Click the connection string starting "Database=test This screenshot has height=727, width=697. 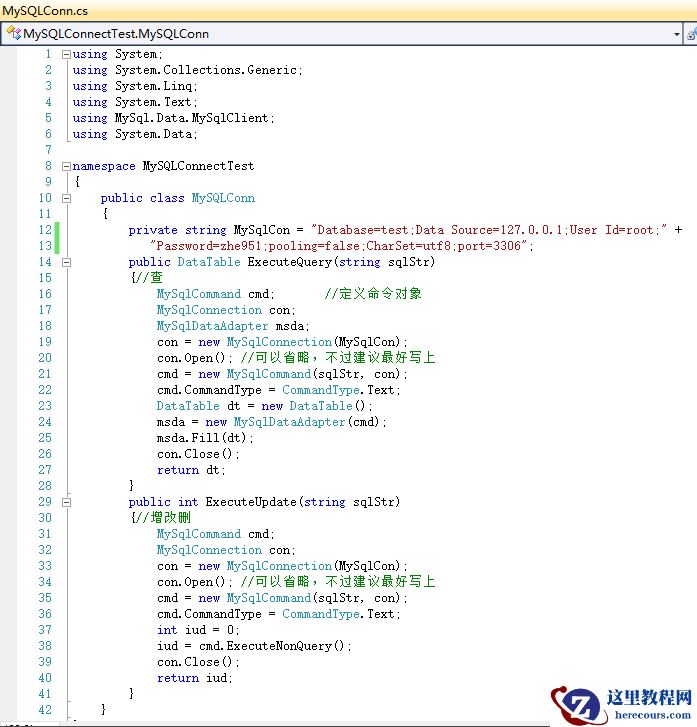click(489, 230)
